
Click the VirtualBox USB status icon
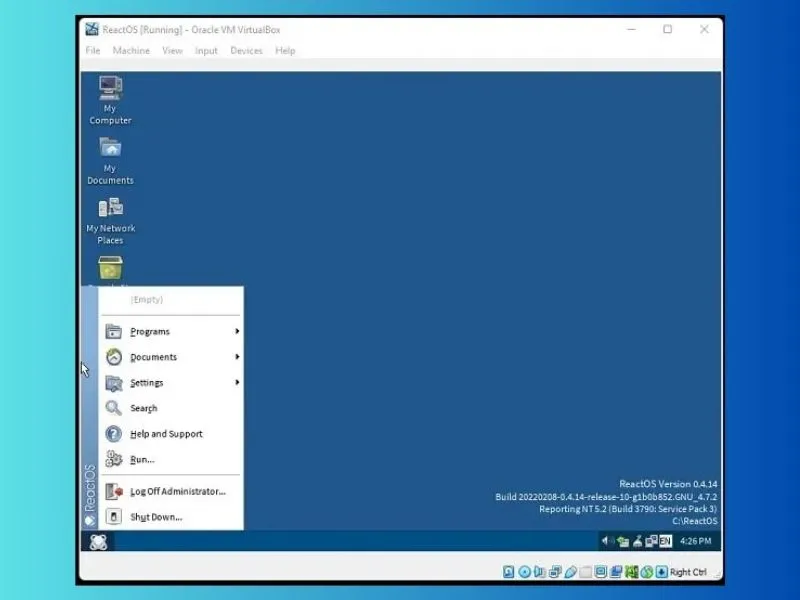coord(570,572)
